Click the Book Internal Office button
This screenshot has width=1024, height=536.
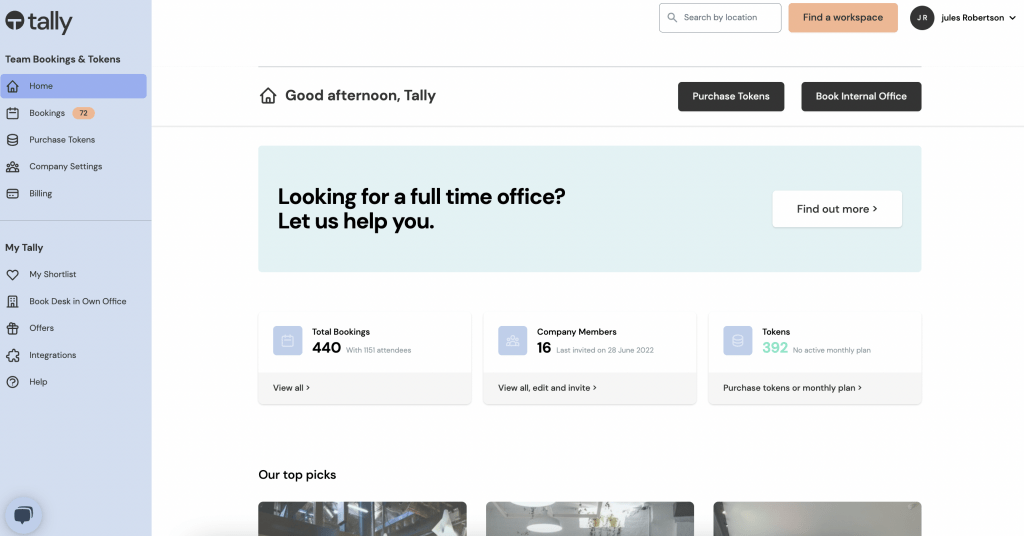(x=861, y=97)
